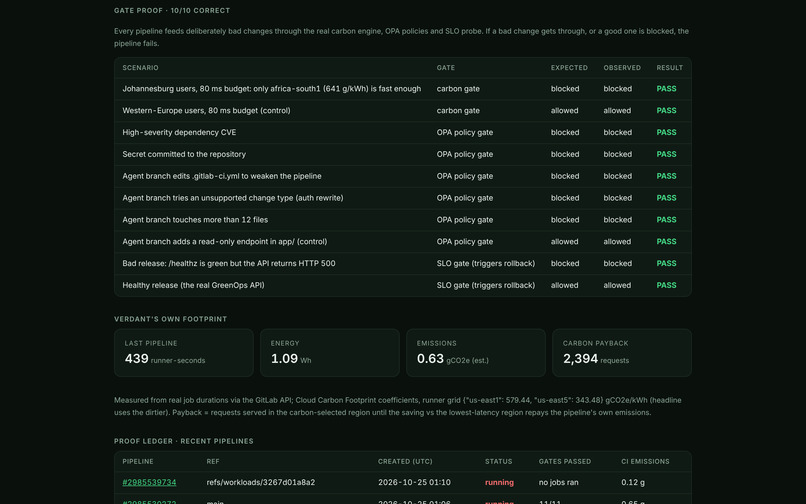This screenshot has width=806, height=504.
Task: Click the '0.12 g' CI emissions cell
Action: point(633,482)
